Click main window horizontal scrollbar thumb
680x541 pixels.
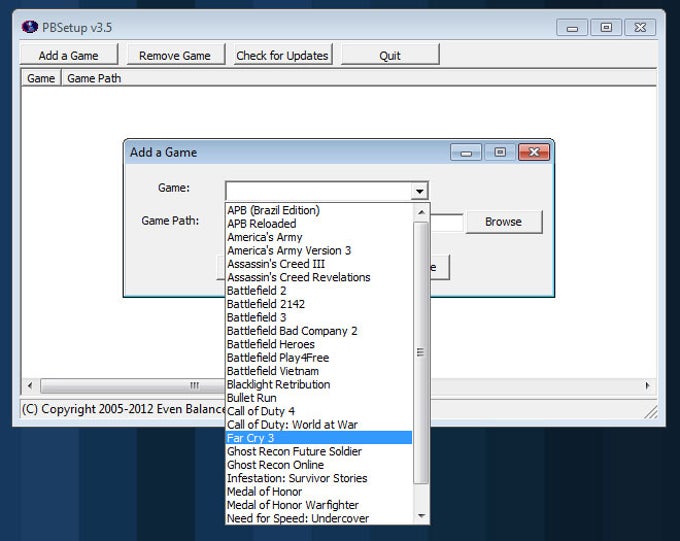click(133, 385)
